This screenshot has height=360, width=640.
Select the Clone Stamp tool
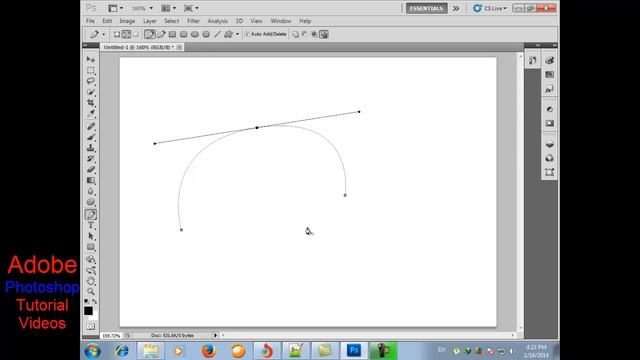(x=91, y=148)
